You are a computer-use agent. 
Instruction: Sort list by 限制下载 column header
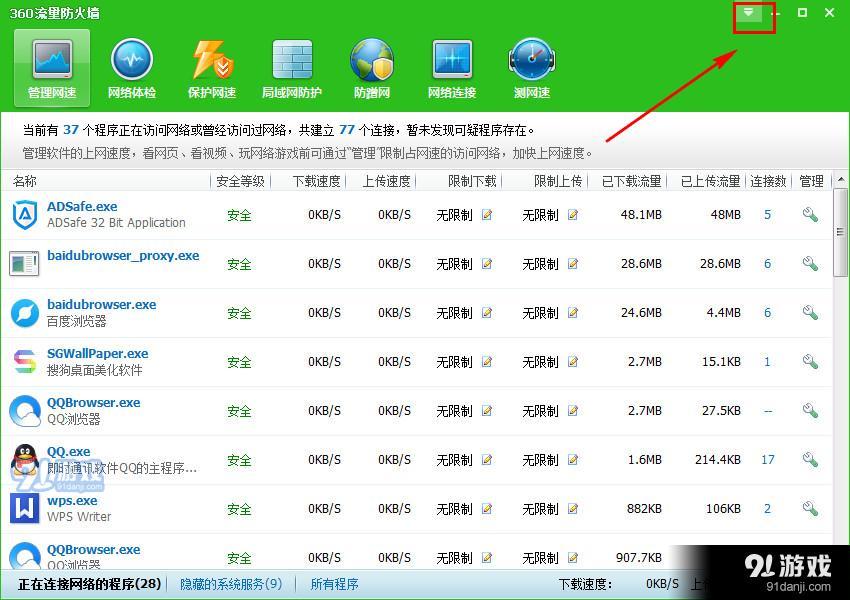coord(472,181)
